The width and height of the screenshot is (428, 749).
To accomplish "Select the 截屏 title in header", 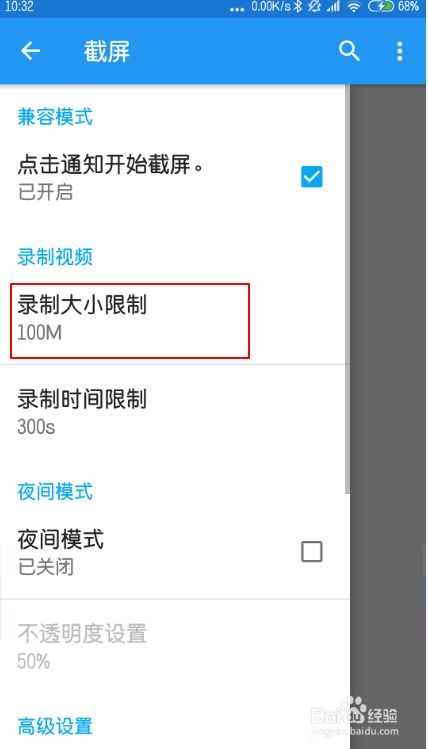I will (107, 51).
